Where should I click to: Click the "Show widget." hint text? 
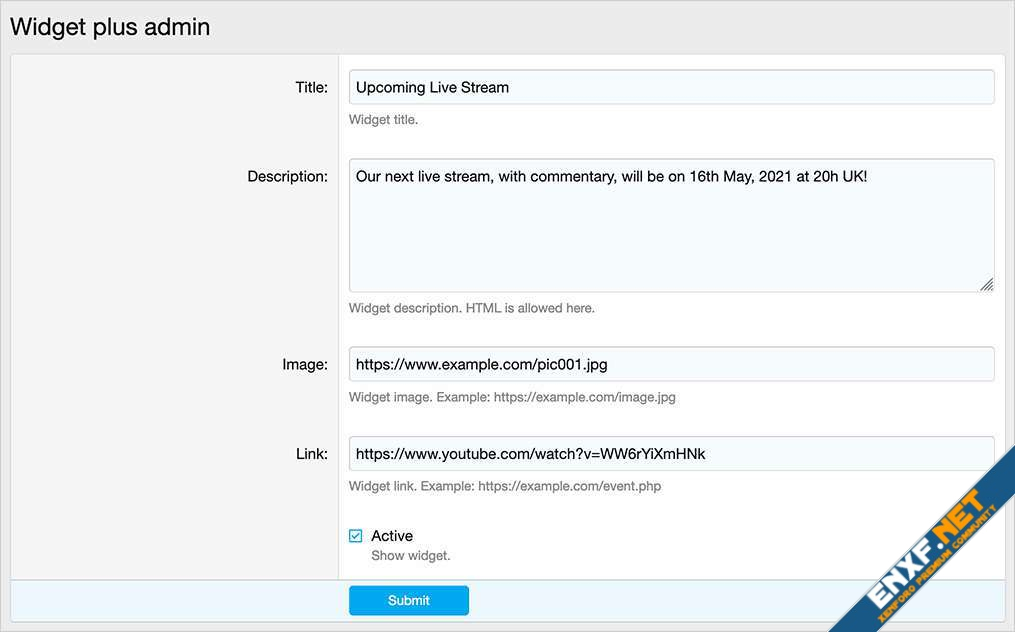410,555
